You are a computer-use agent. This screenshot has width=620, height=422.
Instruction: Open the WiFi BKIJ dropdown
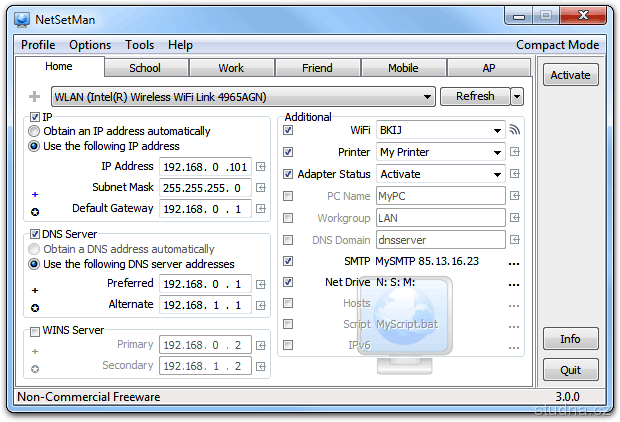pos(440,130)
